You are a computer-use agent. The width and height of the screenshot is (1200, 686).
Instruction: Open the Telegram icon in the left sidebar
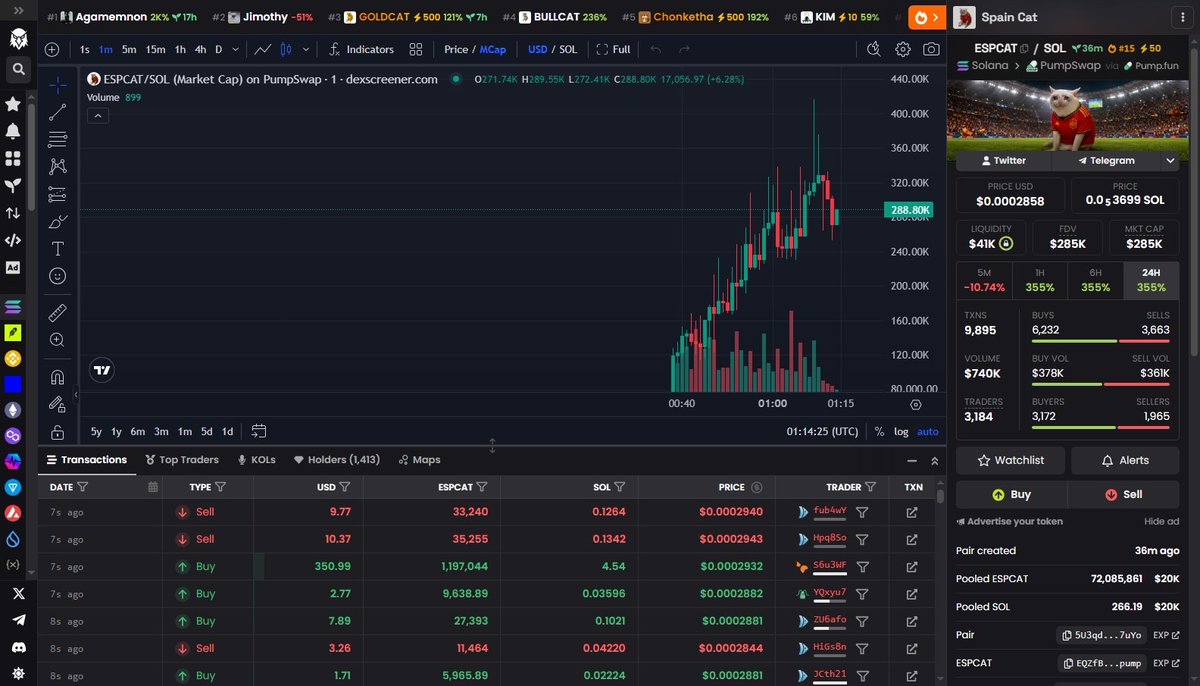click(18, 620)
